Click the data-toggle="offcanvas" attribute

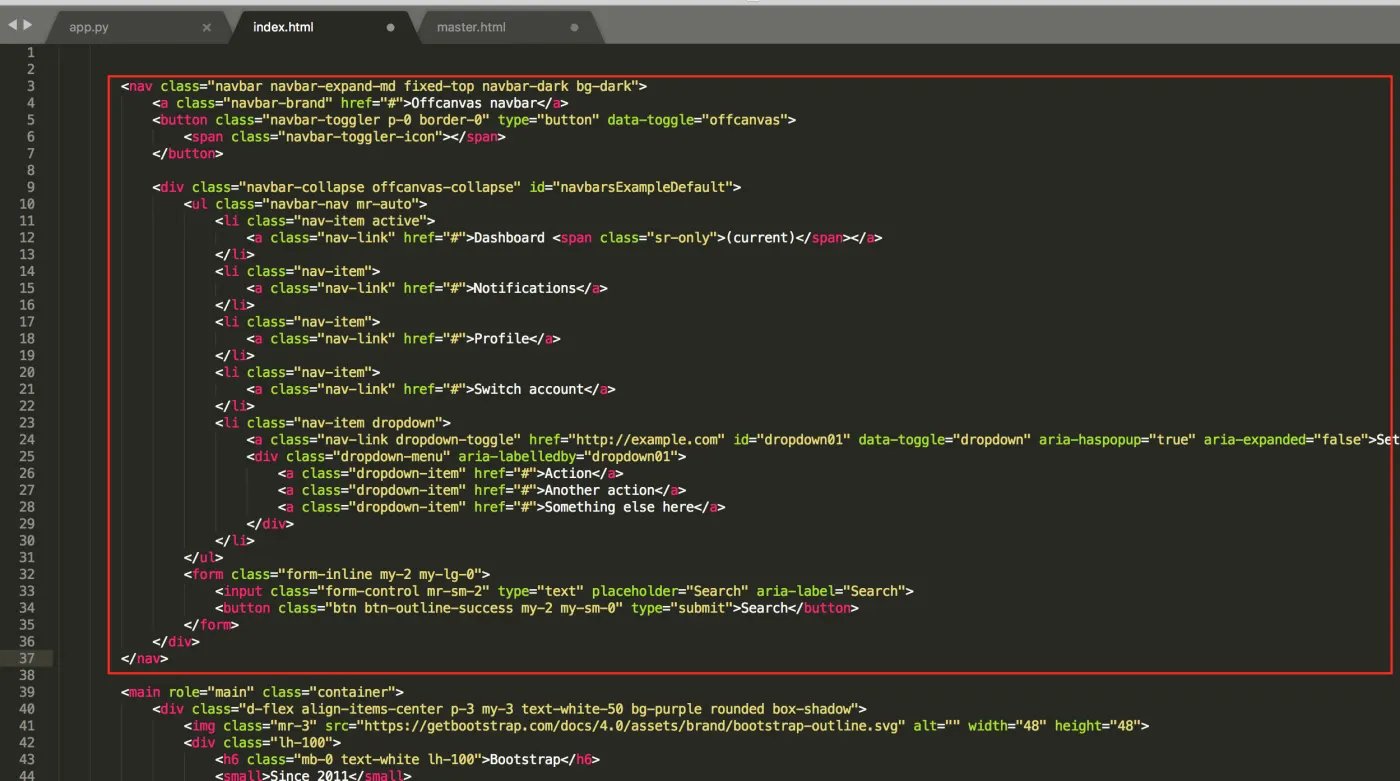tap(698, 120)
